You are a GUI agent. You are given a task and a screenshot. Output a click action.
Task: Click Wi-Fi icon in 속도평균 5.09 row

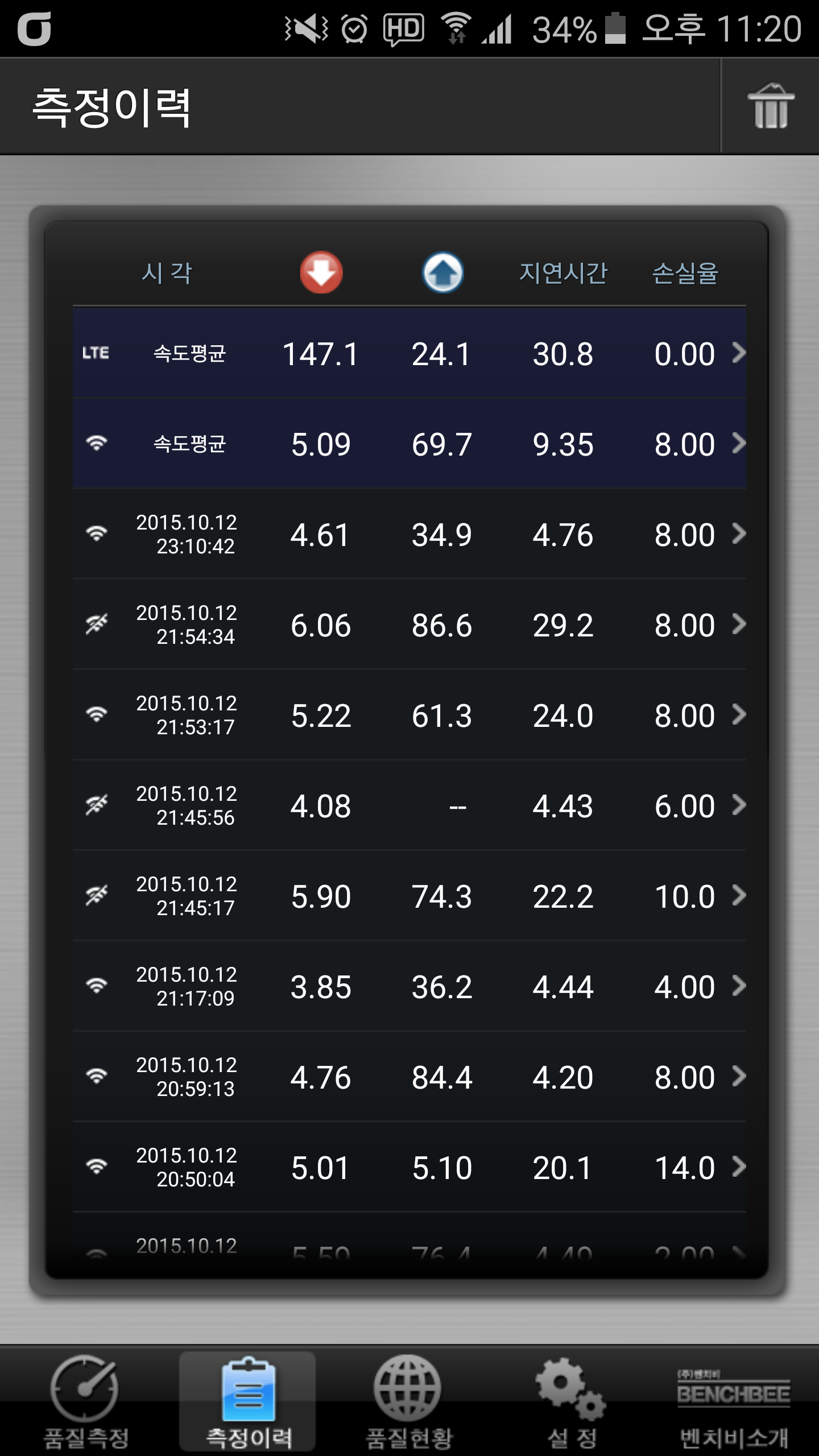click(x=97, y=443)
